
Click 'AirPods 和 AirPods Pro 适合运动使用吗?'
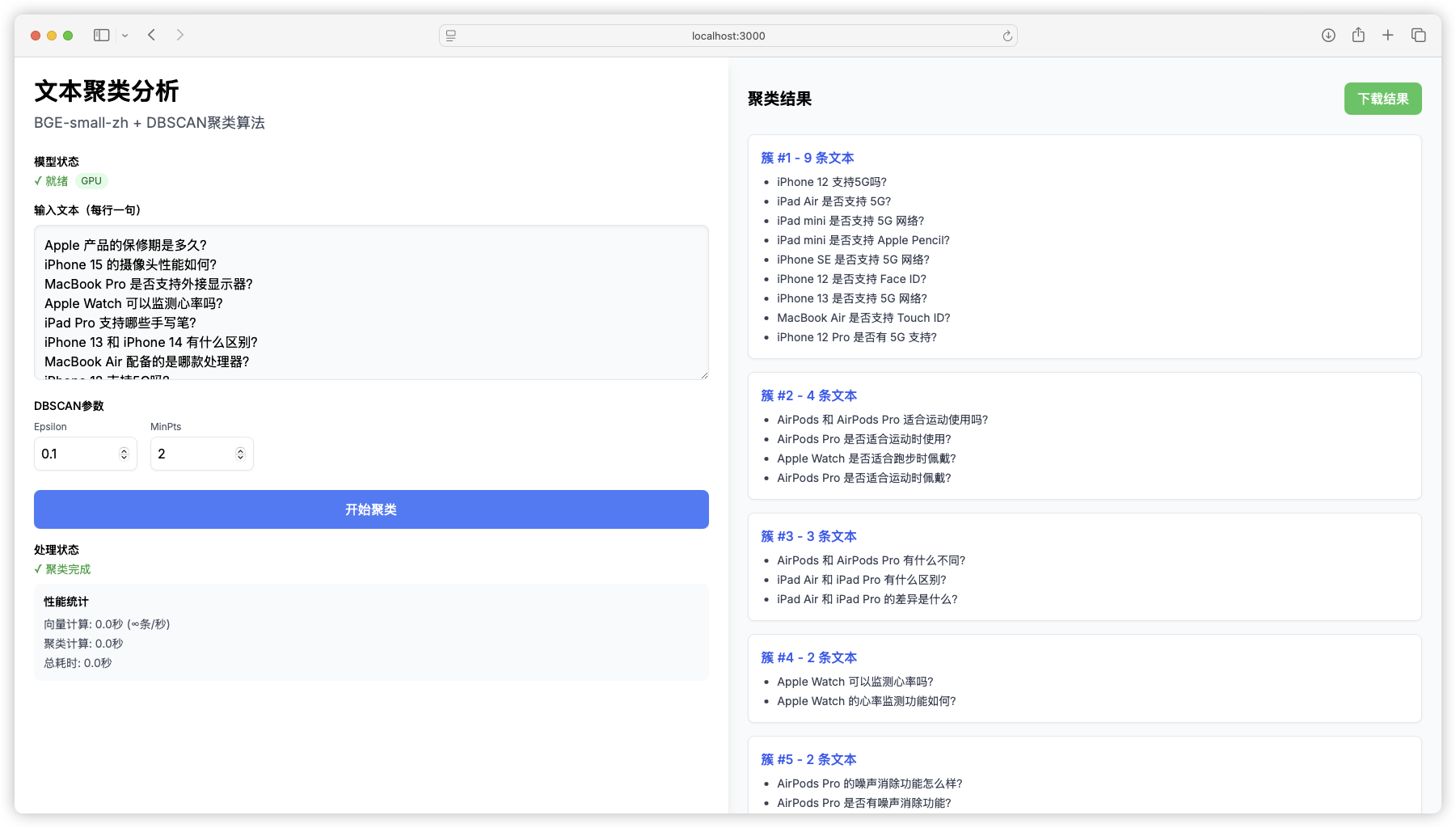[882, 420]
